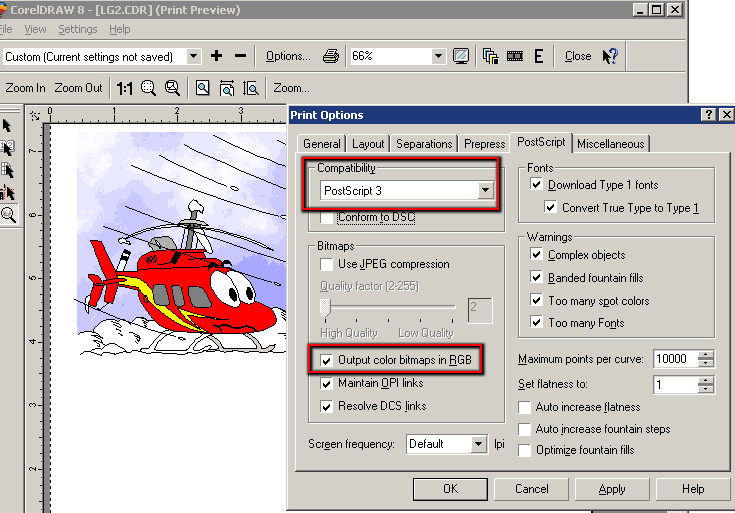735x513 pixels.
Task: Click Cancel in Print Options
Action: tap(532, 489)
